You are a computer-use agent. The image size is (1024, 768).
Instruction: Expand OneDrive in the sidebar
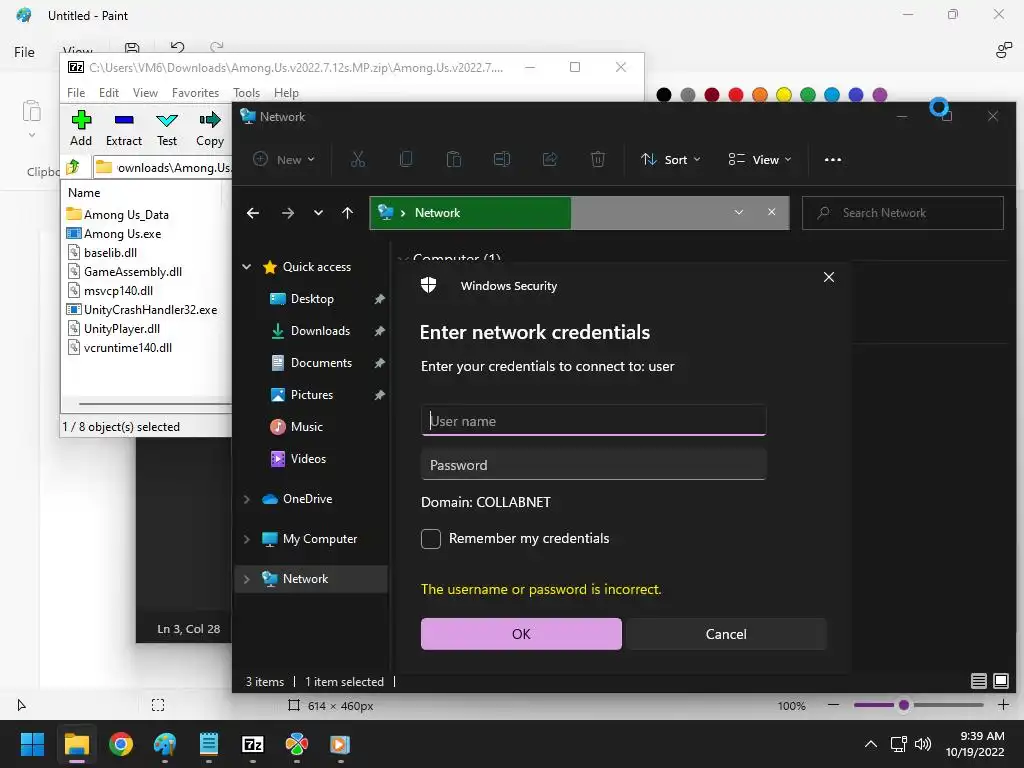[247, 499]
